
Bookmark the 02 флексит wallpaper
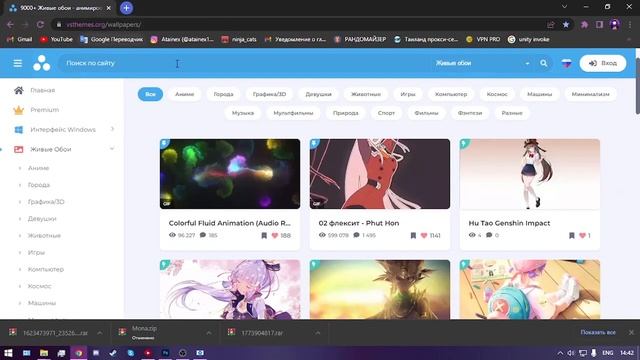pos(413,236)
